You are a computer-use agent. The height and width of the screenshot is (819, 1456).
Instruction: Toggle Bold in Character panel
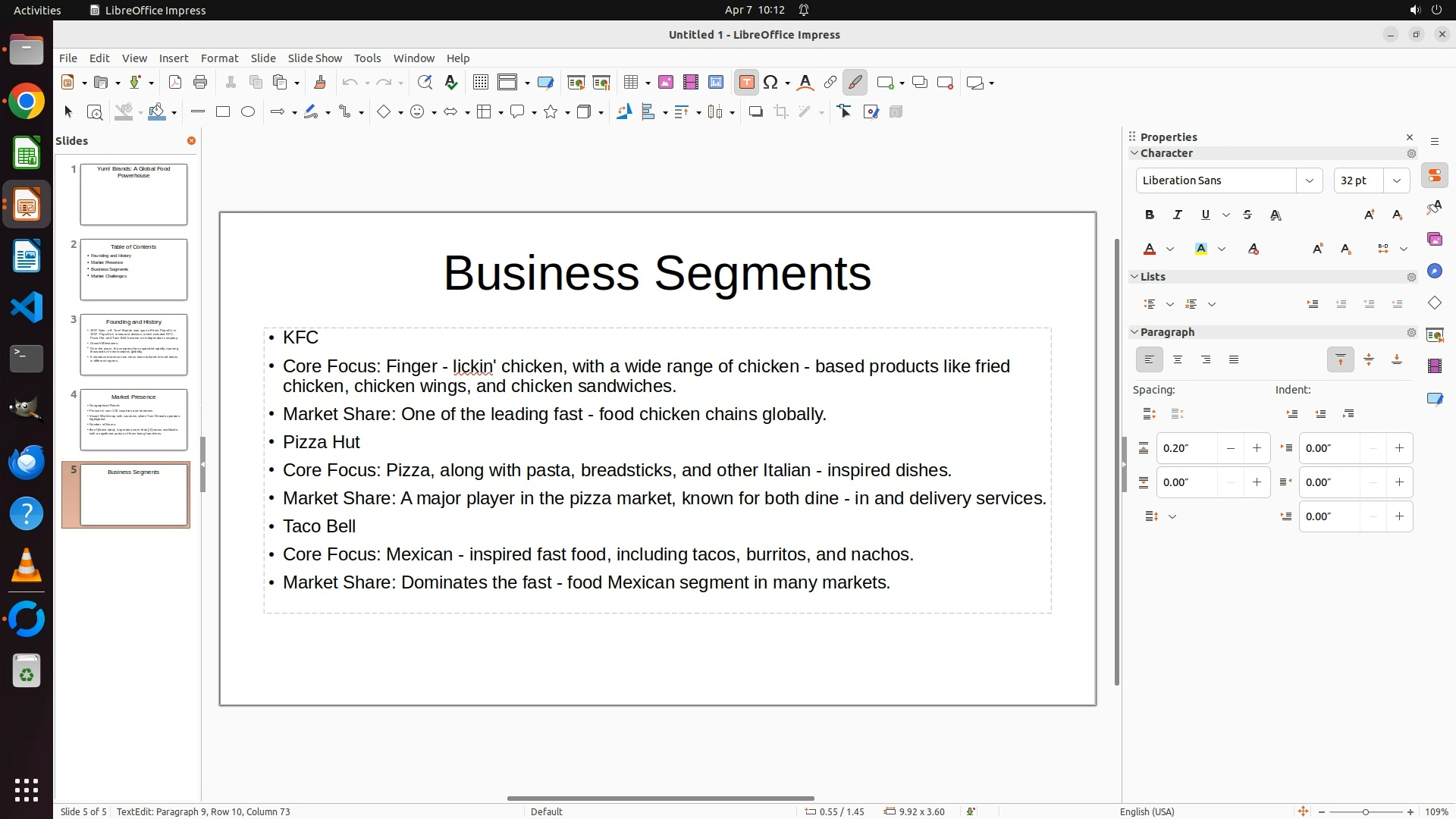click(1149, 215)
